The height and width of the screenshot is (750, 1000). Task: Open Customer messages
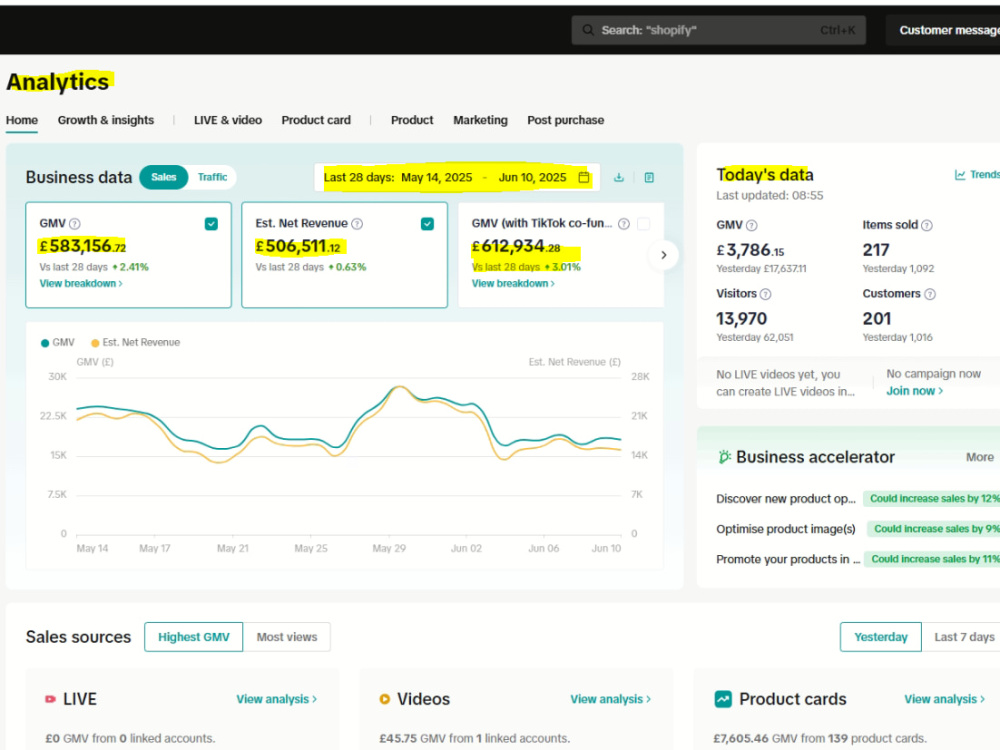point(943,30)
